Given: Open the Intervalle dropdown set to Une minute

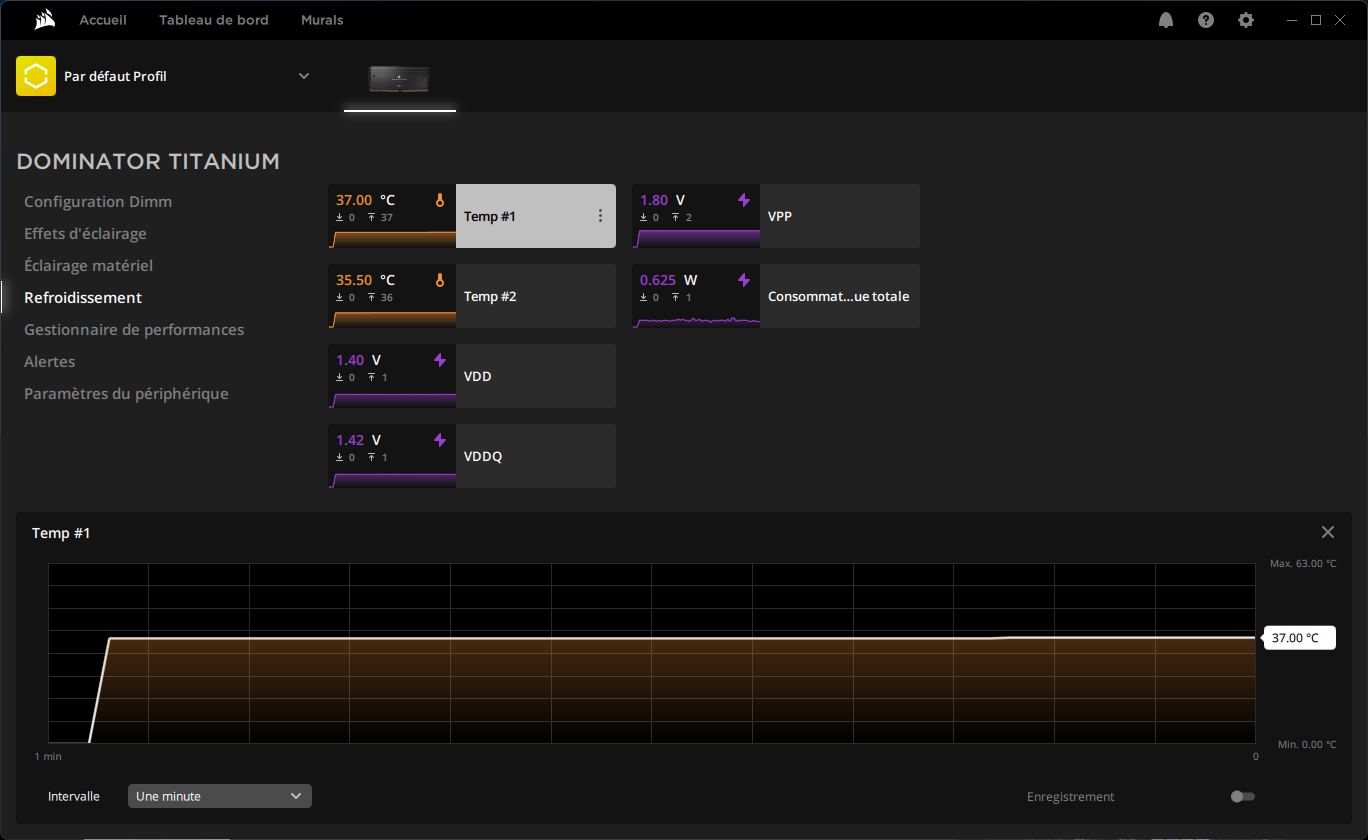Looking at the screenshot, I should click(220, 796).
